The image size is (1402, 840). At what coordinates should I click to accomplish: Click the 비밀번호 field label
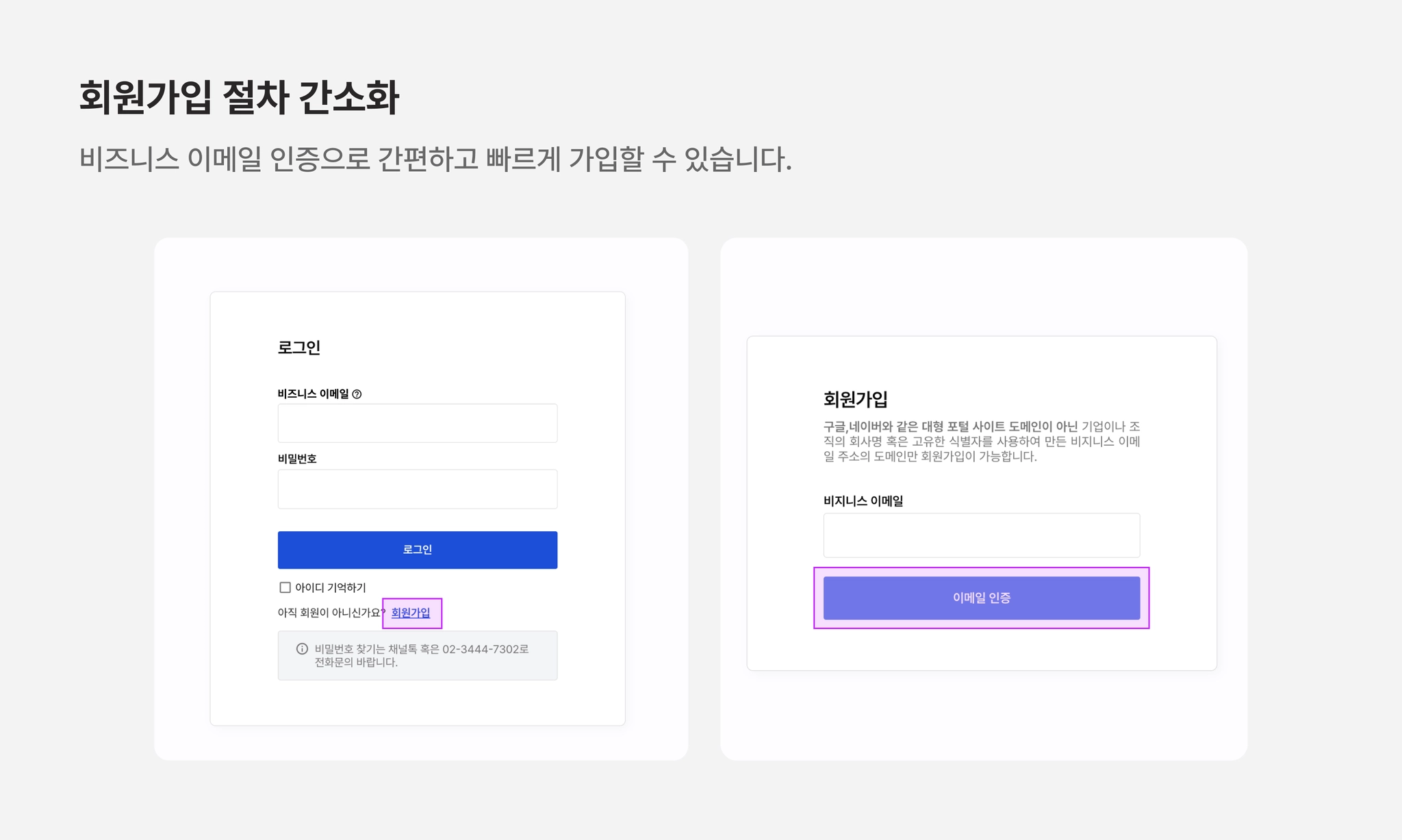pos(297,459)
